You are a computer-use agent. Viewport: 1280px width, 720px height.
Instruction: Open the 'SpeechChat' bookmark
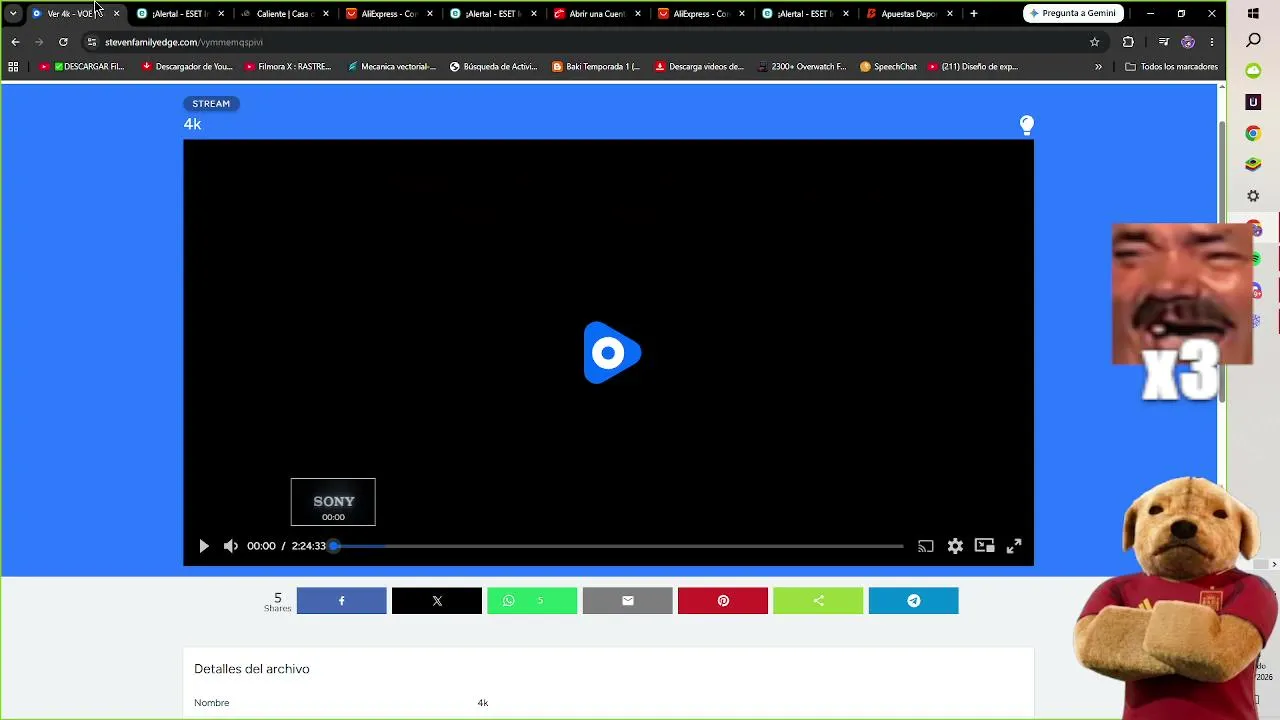pos(888,67)
